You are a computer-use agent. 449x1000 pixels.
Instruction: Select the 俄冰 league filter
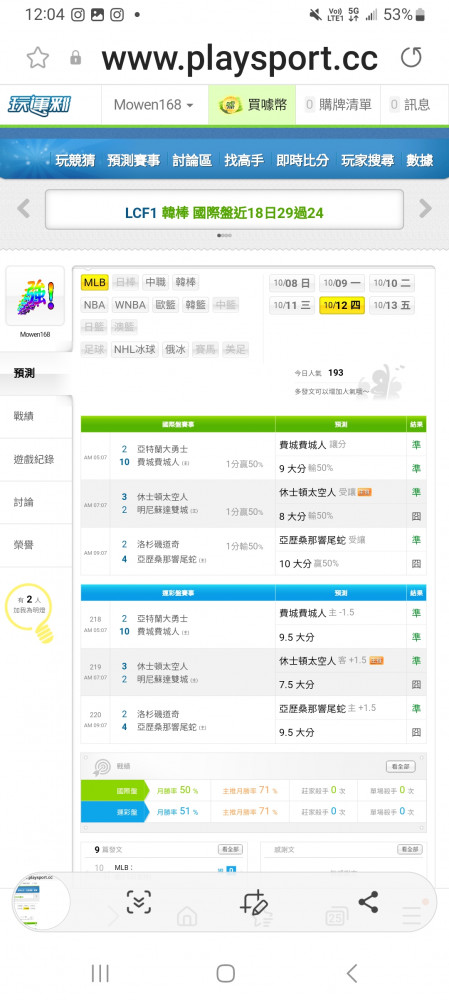click(175, 349)
